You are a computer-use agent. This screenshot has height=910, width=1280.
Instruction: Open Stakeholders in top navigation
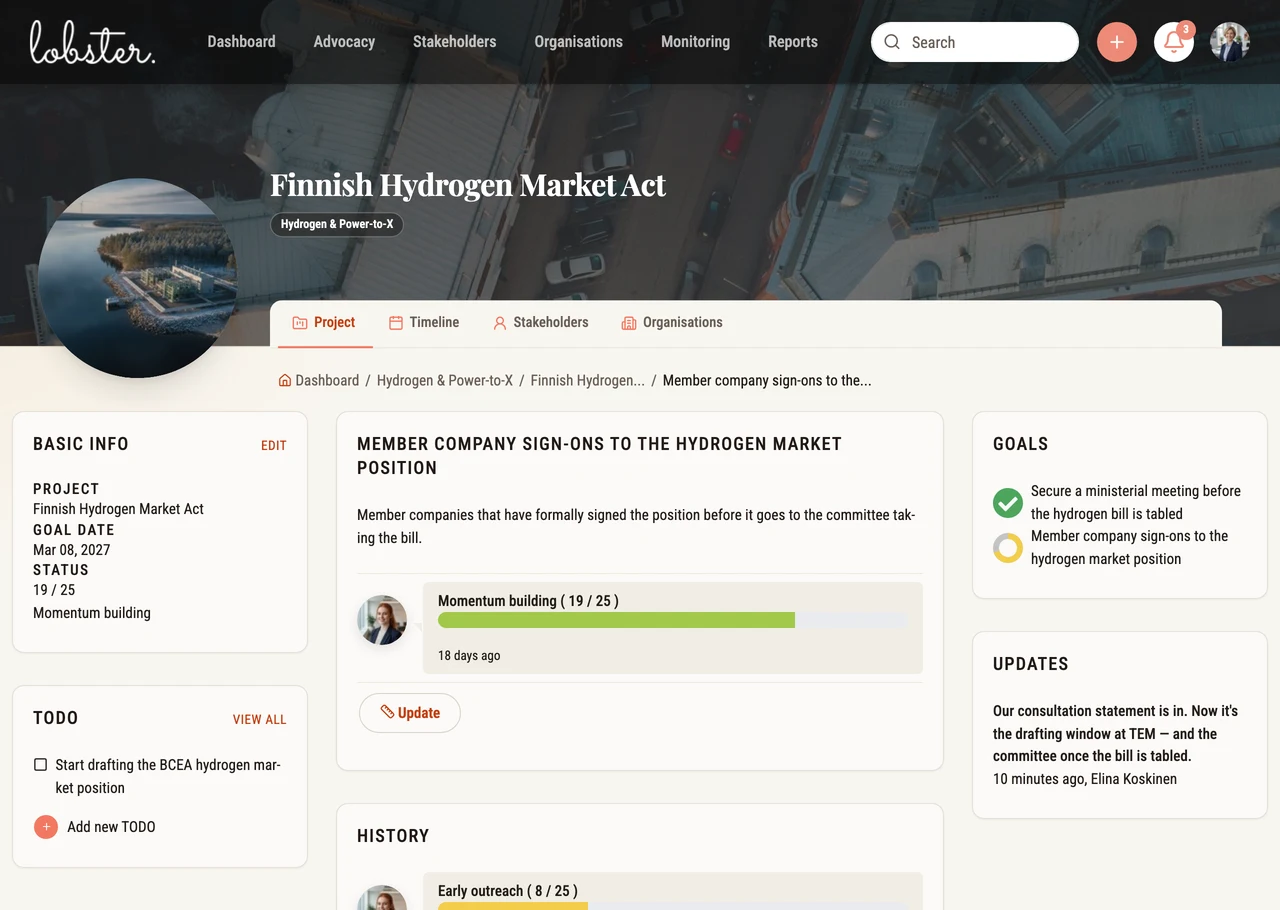[x=454, y=42]
